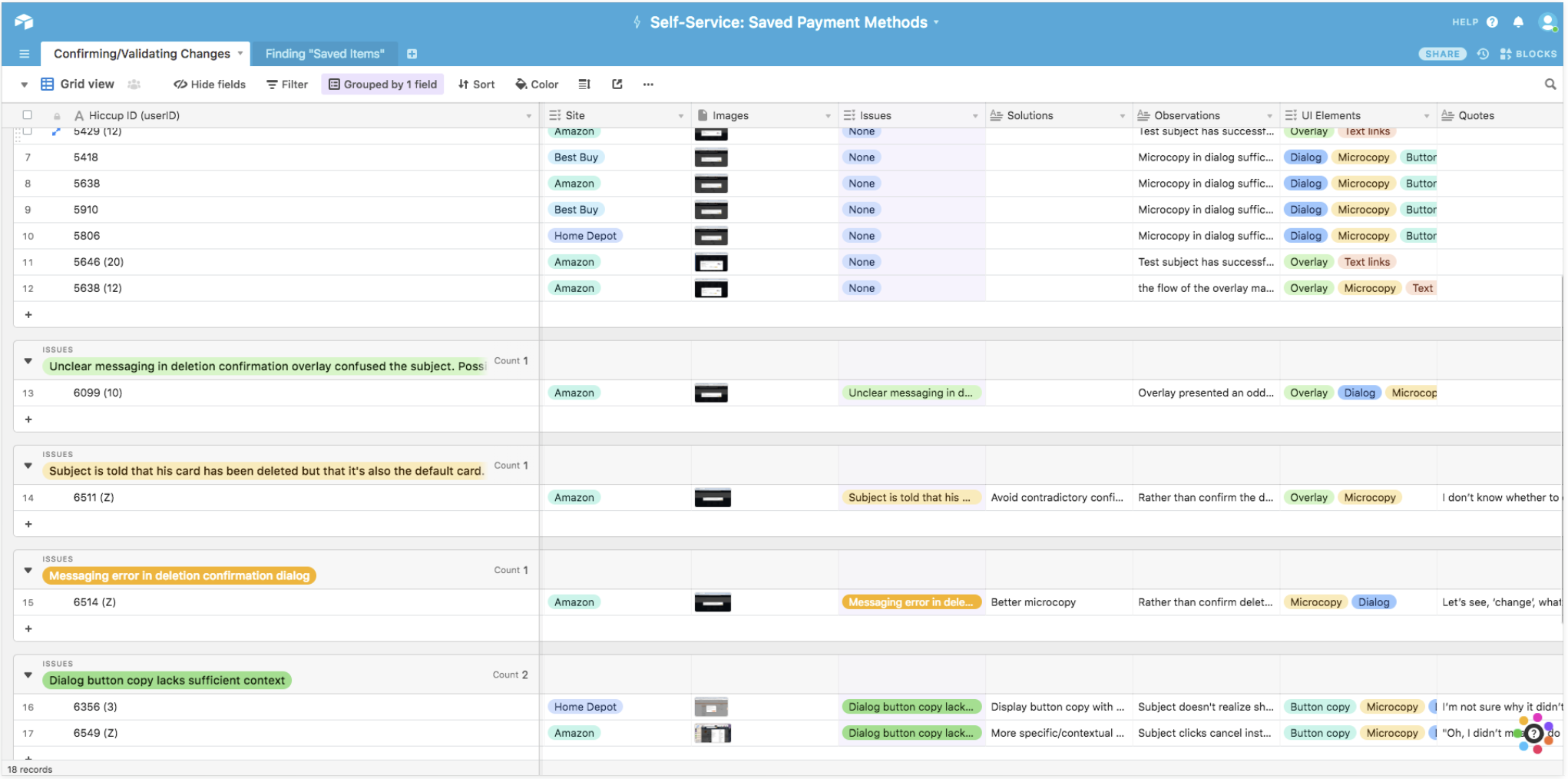Open the Hiccup ID column dropdown
This screenshot has height=779, width=1568.
click(528, 116)
